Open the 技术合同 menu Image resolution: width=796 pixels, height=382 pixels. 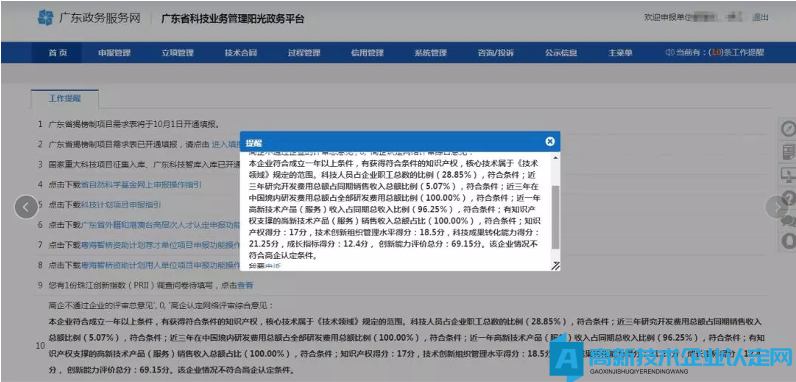pos(241,53)
